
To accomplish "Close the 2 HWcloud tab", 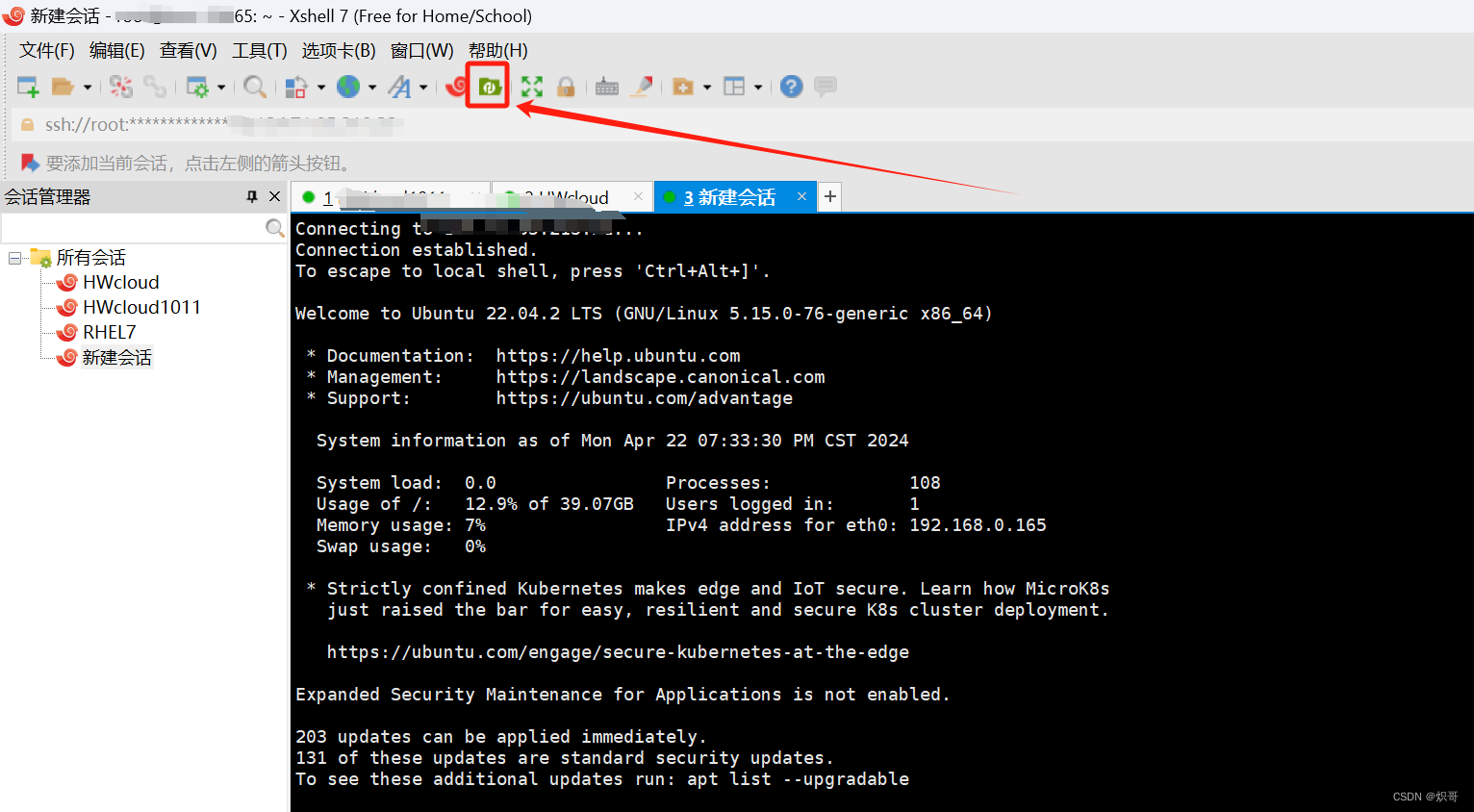I will [638, 196].
